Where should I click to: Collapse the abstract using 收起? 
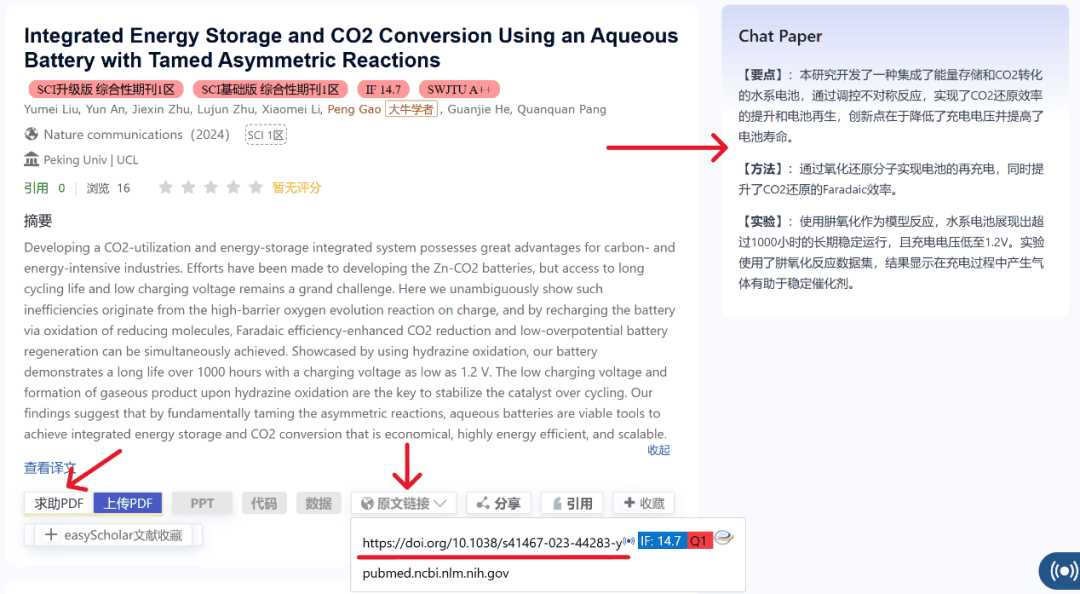click(x=658, y=450)
